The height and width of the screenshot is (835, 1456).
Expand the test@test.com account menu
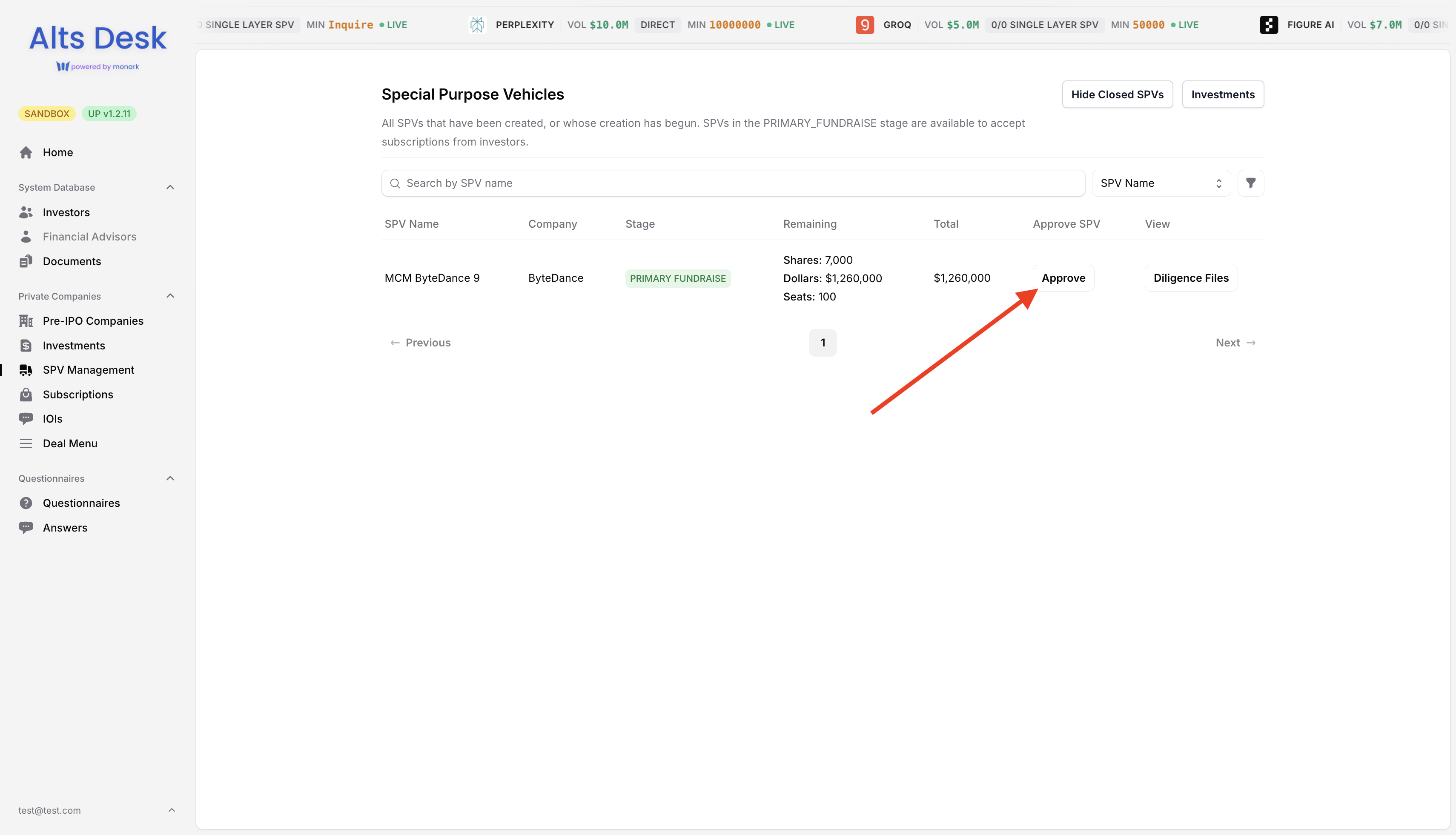171,810
